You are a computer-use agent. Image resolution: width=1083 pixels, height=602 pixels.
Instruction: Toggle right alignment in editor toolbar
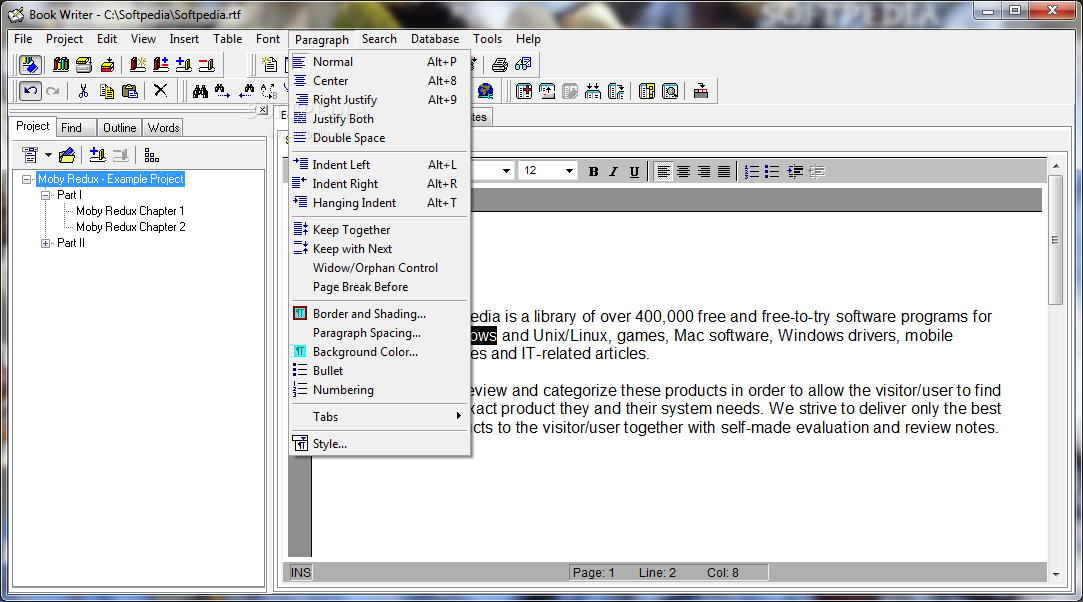pos(704,171)
